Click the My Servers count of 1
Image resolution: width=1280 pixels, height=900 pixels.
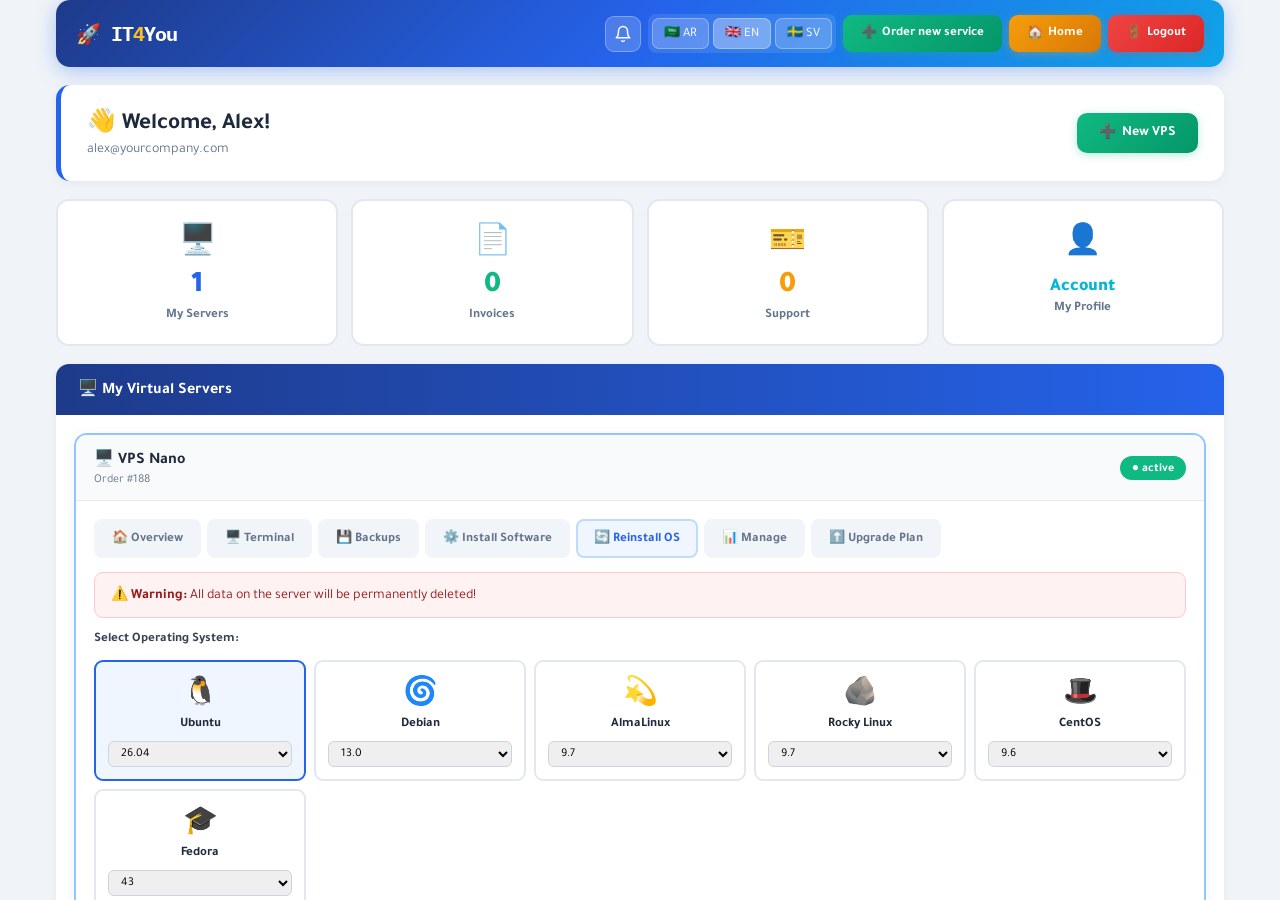(x=197, y=283)
